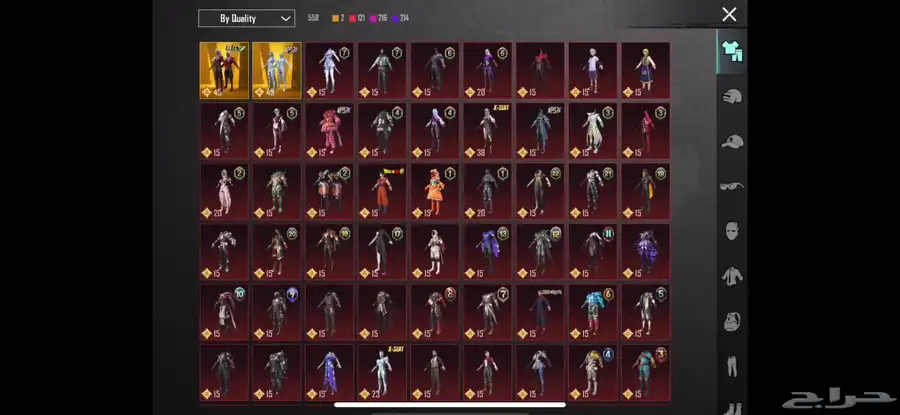
Task: Select the blue and yellow robe outfit
Action: pos(645,70)
